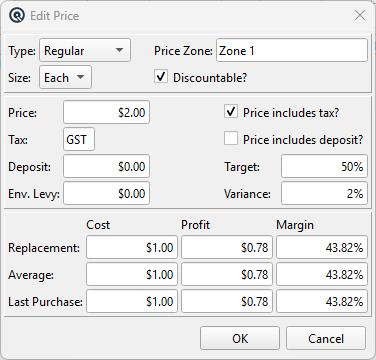Click the Price field showing $2.00

pyautogui.click(x=106, y=112)
